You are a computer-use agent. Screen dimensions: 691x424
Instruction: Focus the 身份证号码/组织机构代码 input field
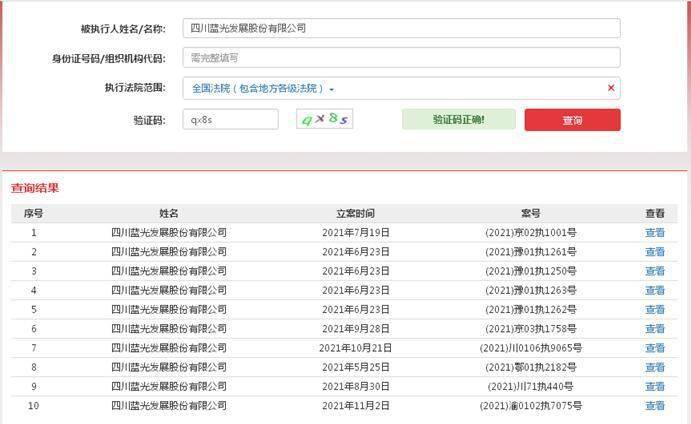(x=400, y=58)
